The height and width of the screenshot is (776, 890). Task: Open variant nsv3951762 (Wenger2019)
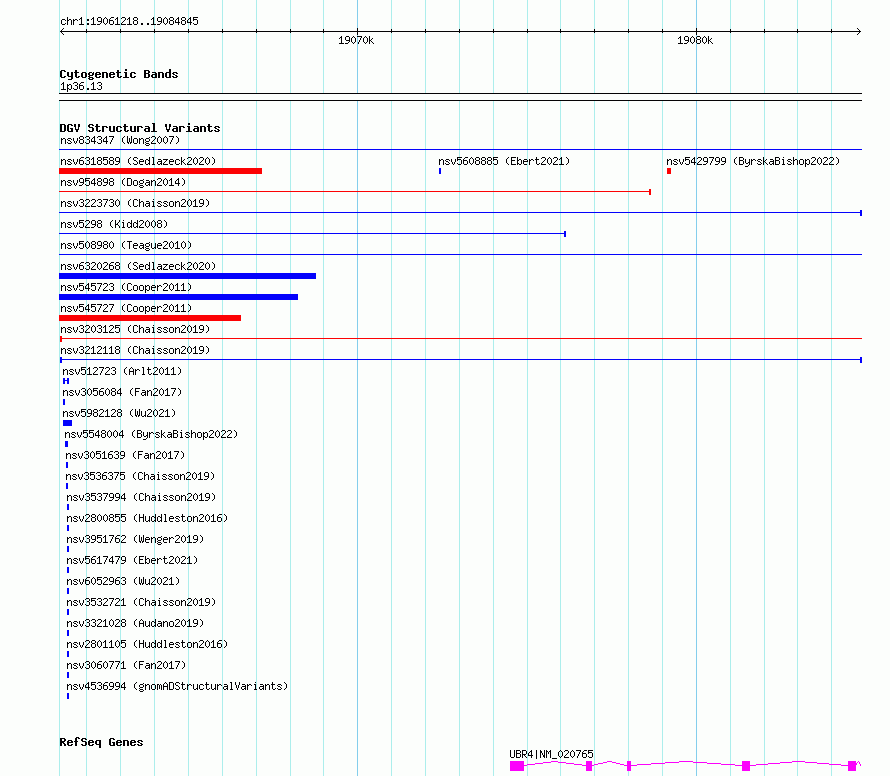tap(135, 539)
